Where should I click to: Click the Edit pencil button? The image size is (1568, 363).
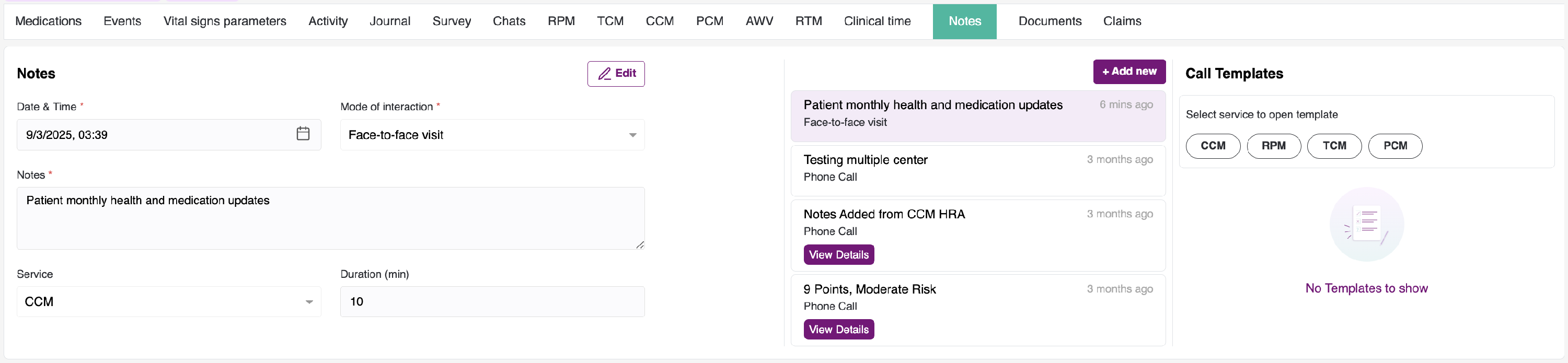point(615,74)
